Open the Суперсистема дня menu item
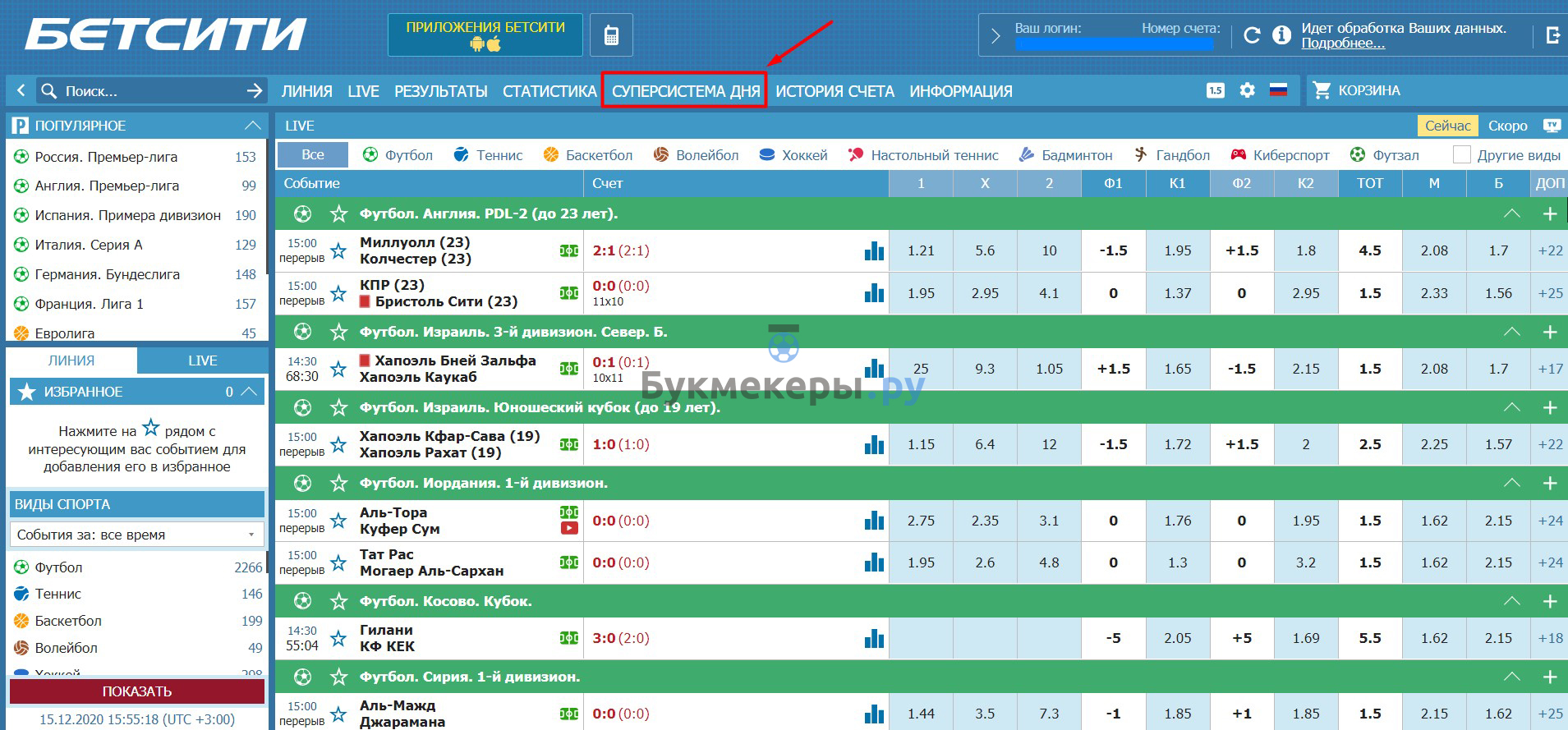 click(685, 91)
